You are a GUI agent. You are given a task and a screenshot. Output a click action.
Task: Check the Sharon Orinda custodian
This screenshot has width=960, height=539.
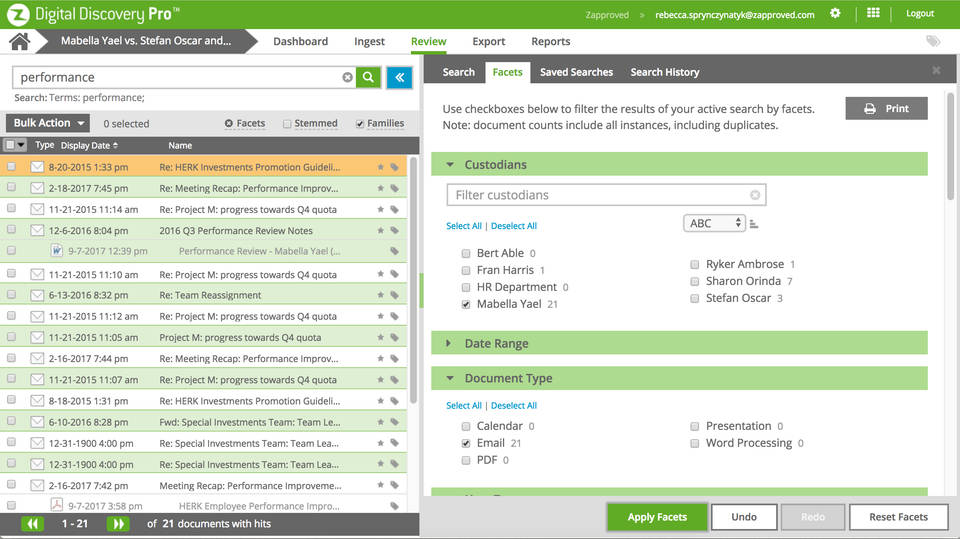694,282
